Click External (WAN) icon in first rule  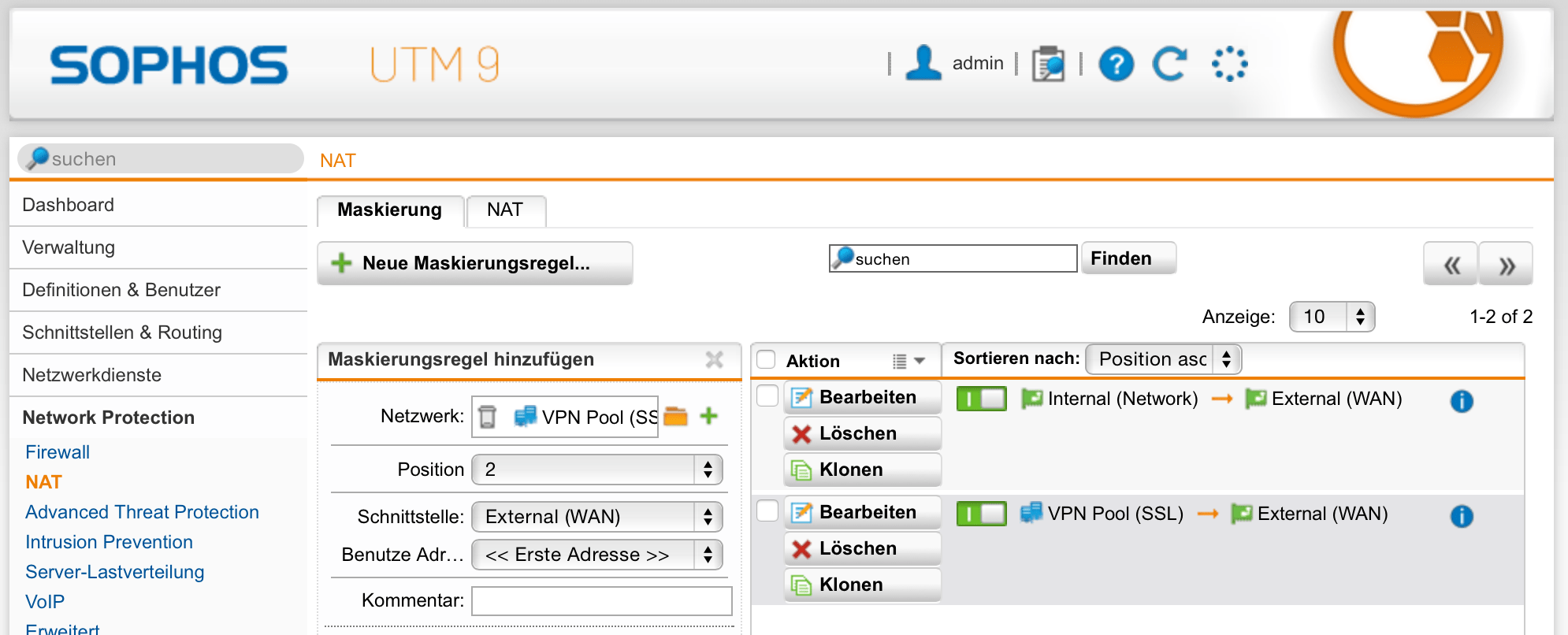[1256, 399]
